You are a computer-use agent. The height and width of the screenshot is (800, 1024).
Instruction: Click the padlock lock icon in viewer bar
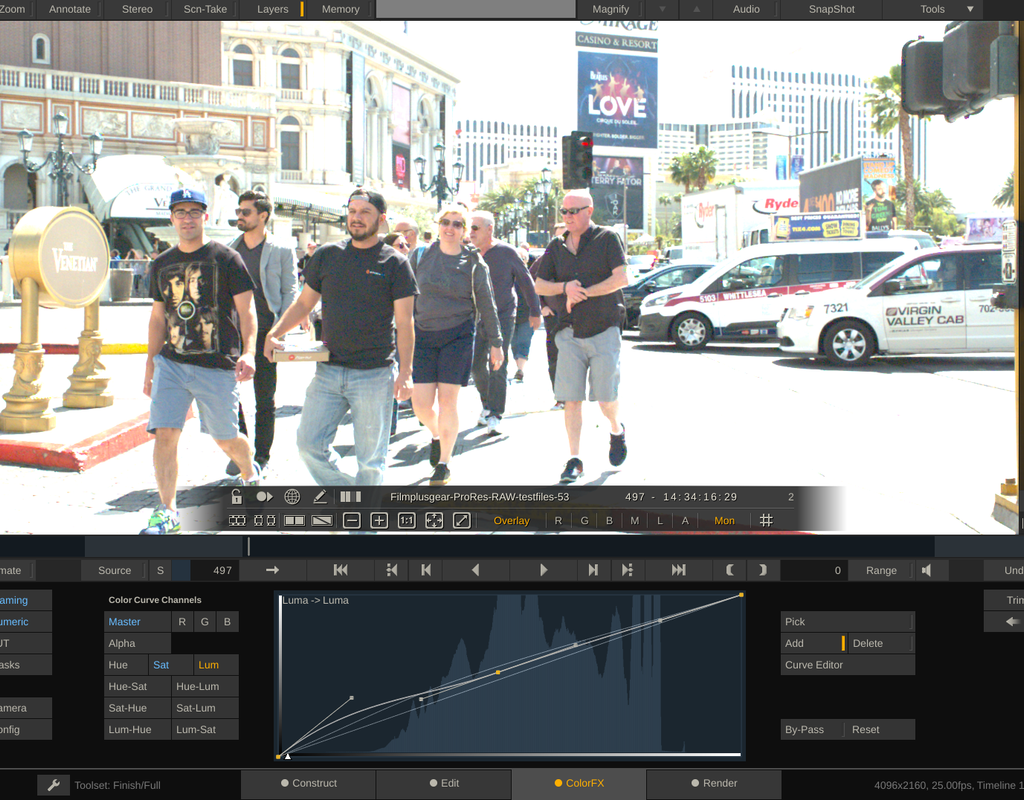coord(236,497)
